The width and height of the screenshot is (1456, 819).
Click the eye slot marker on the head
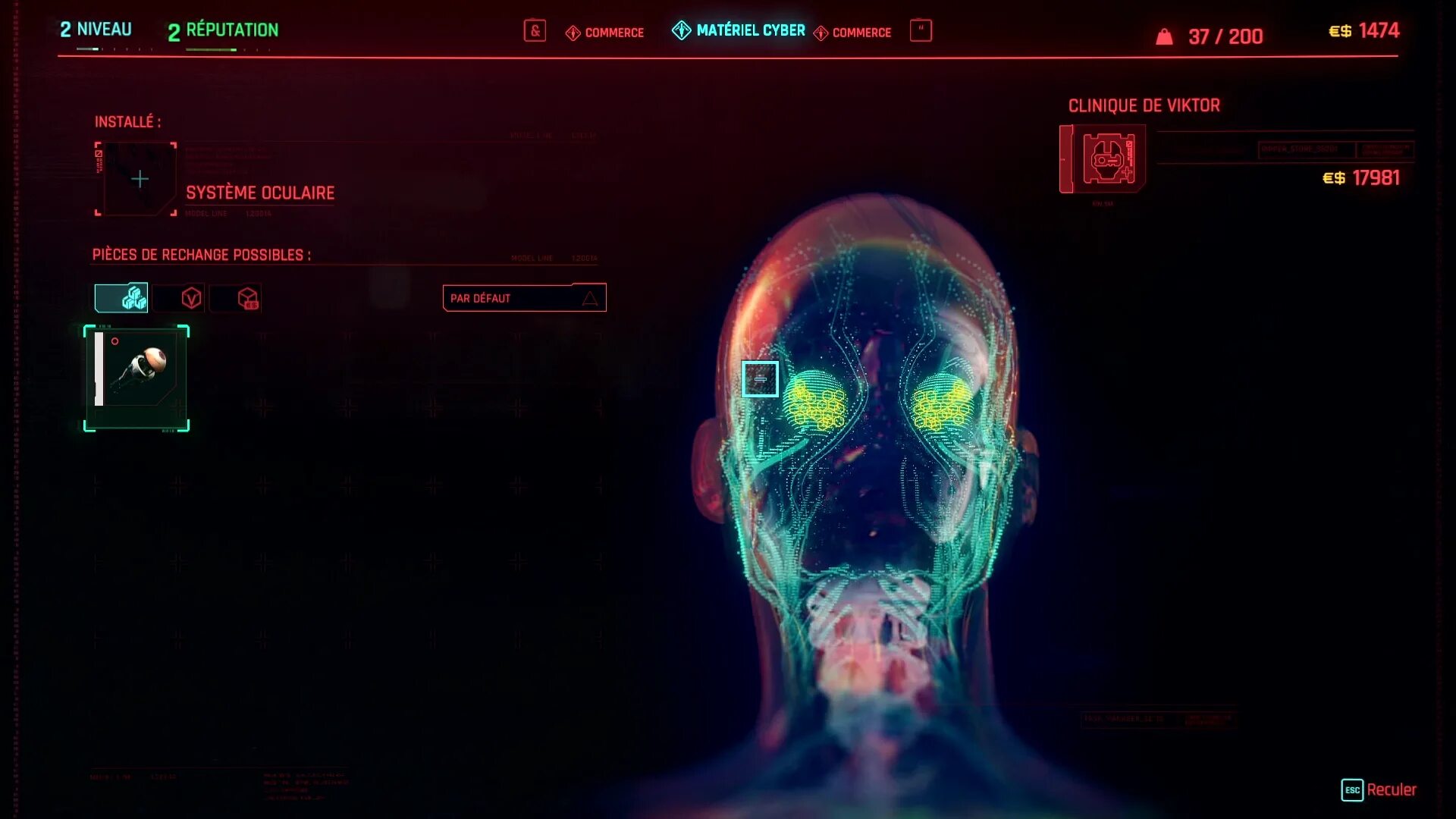click(760, 378)
